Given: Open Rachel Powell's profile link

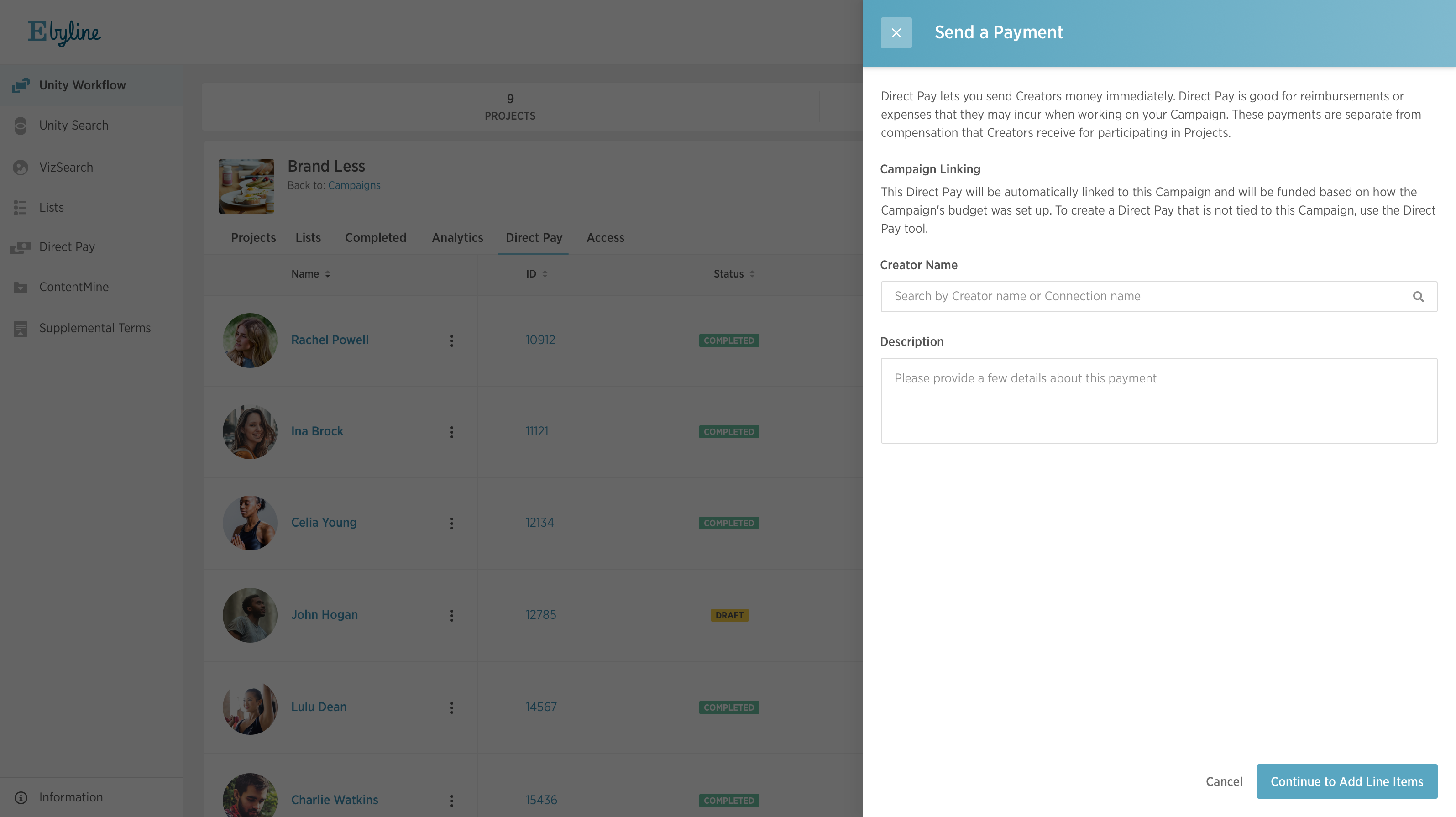Looking at the screenshot, I should click(330, 340).
